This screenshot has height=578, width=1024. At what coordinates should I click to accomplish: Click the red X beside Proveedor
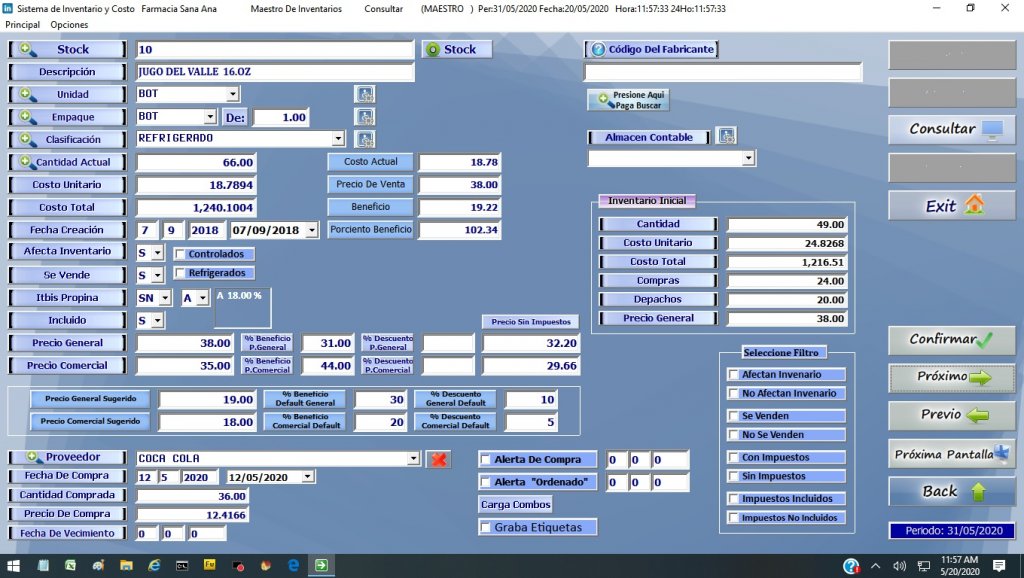438,459
